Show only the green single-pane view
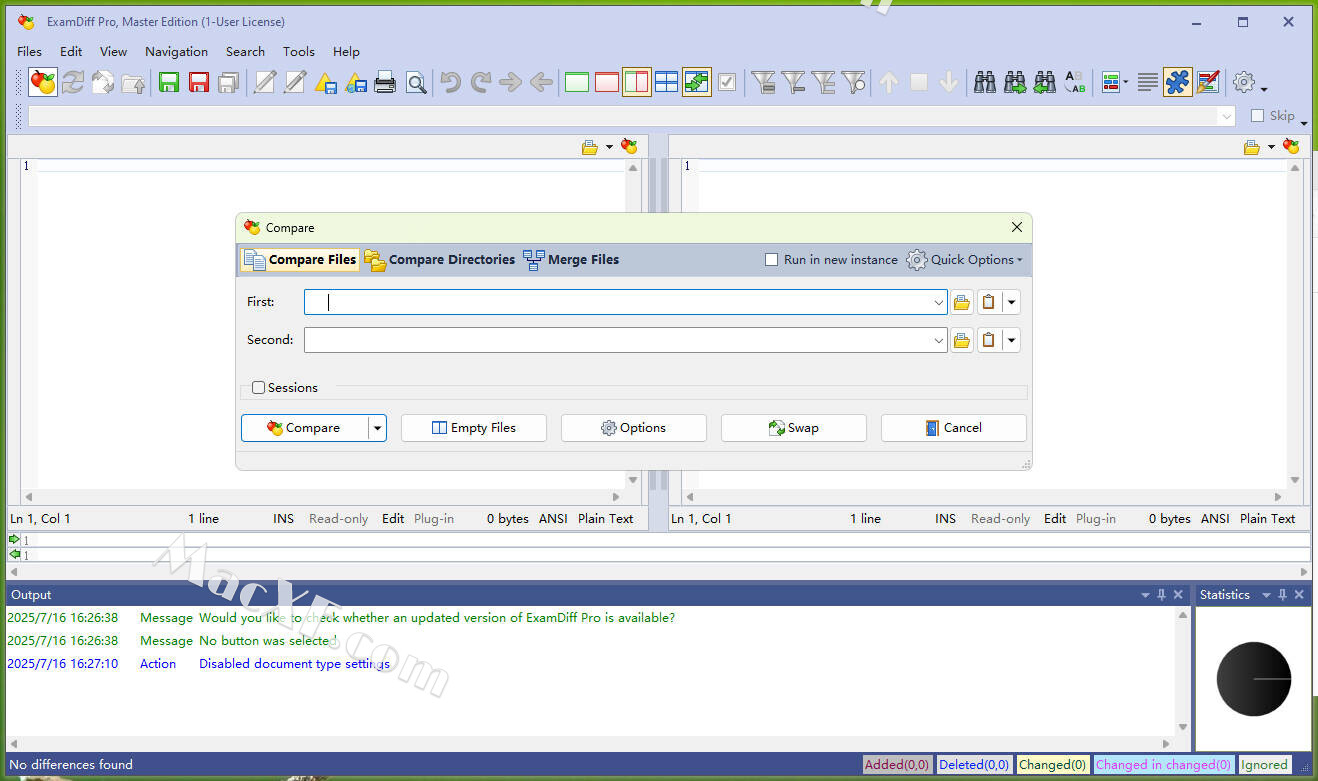1318x781 pixels. click(x=577, y=83)
